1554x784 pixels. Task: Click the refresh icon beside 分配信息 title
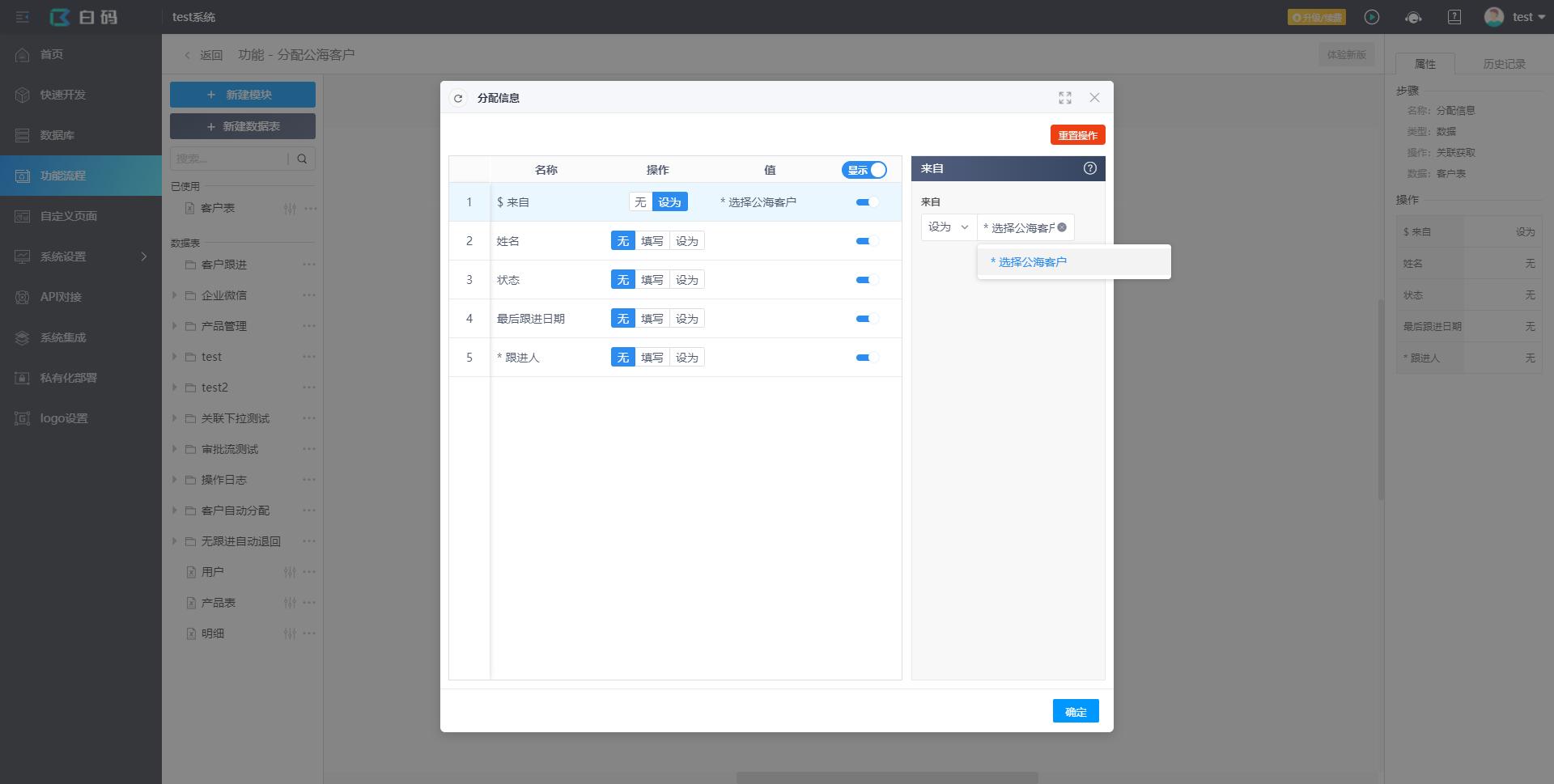(x=458, y=98)
